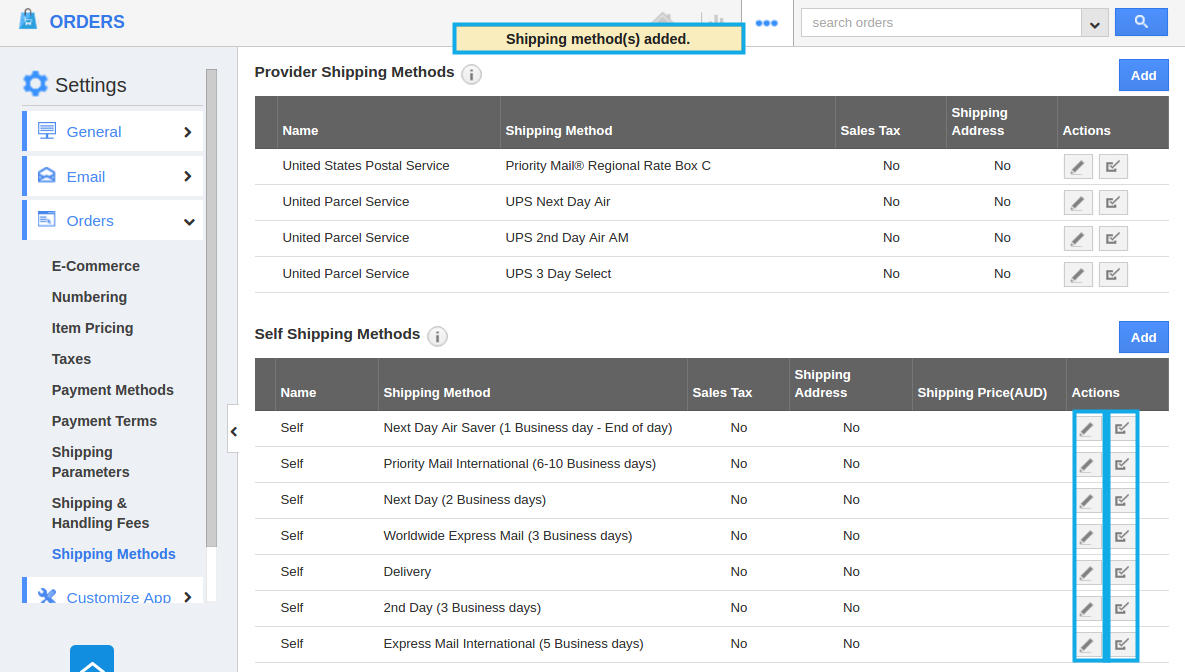
Task: Open Payment Methods settings
Action: coord(113,390)
